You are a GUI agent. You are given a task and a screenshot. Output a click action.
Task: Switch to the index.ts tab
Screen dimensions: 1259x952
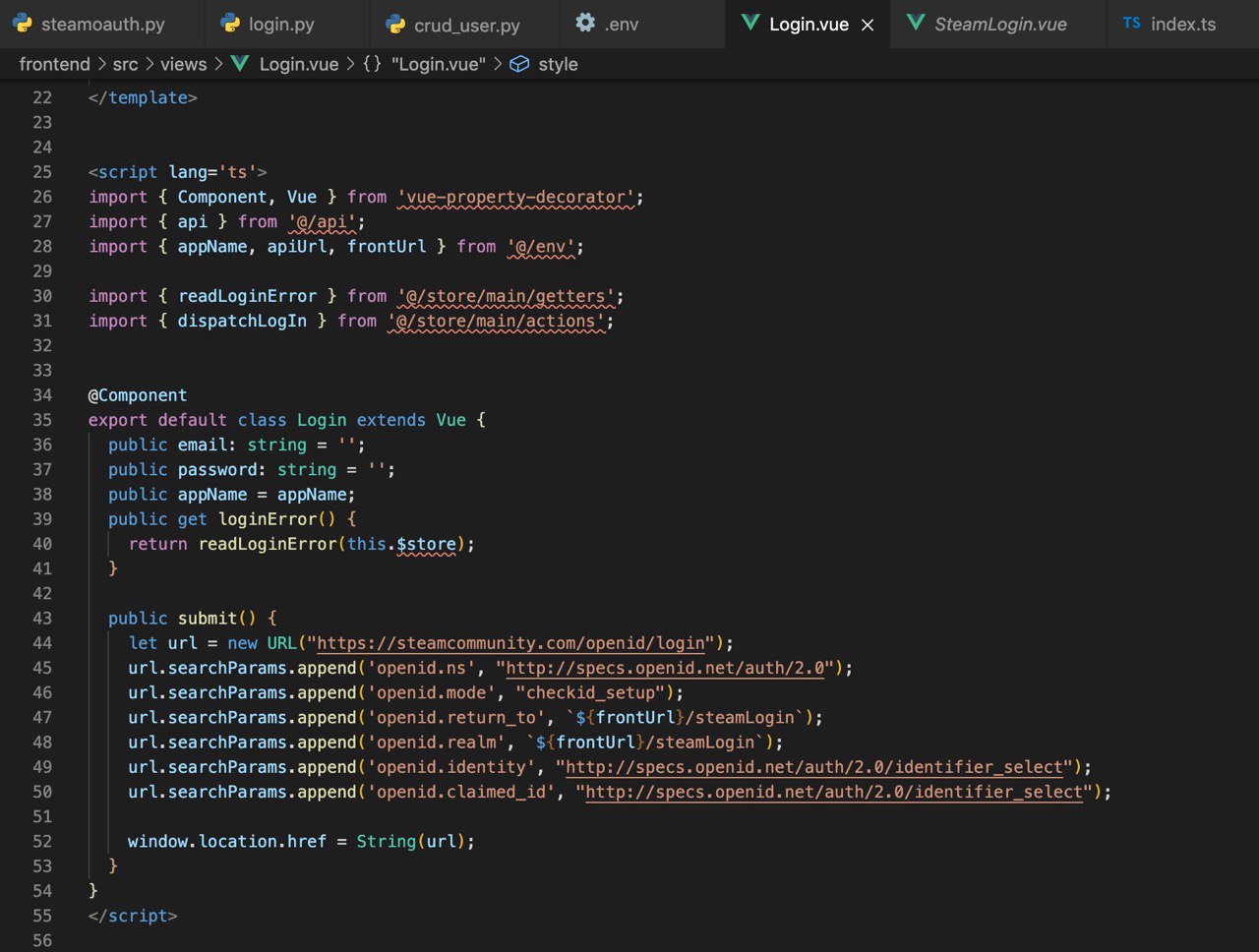click(1182, 24)
